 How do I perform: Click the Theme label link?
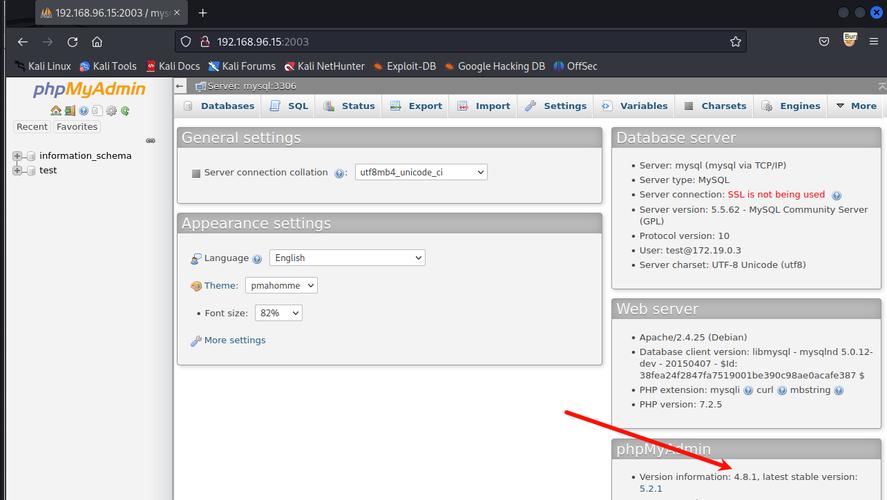pyautogui.click(x=221, y=286)
